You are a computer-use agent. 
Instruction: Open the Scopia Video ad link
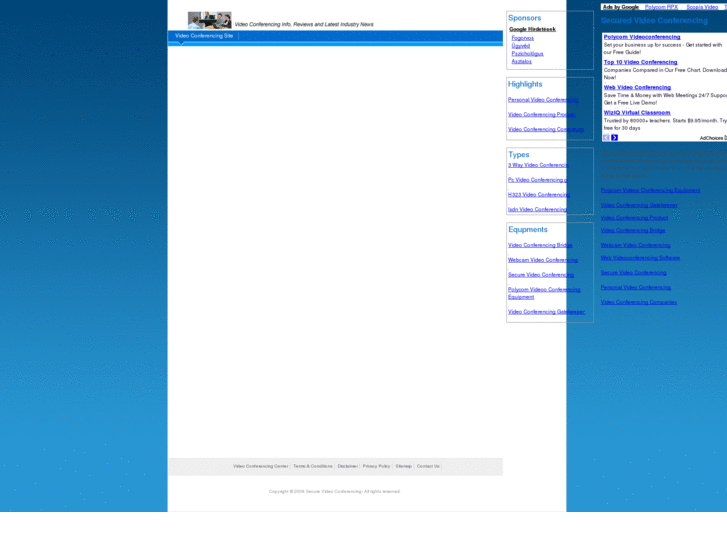(x=702, y=7)
